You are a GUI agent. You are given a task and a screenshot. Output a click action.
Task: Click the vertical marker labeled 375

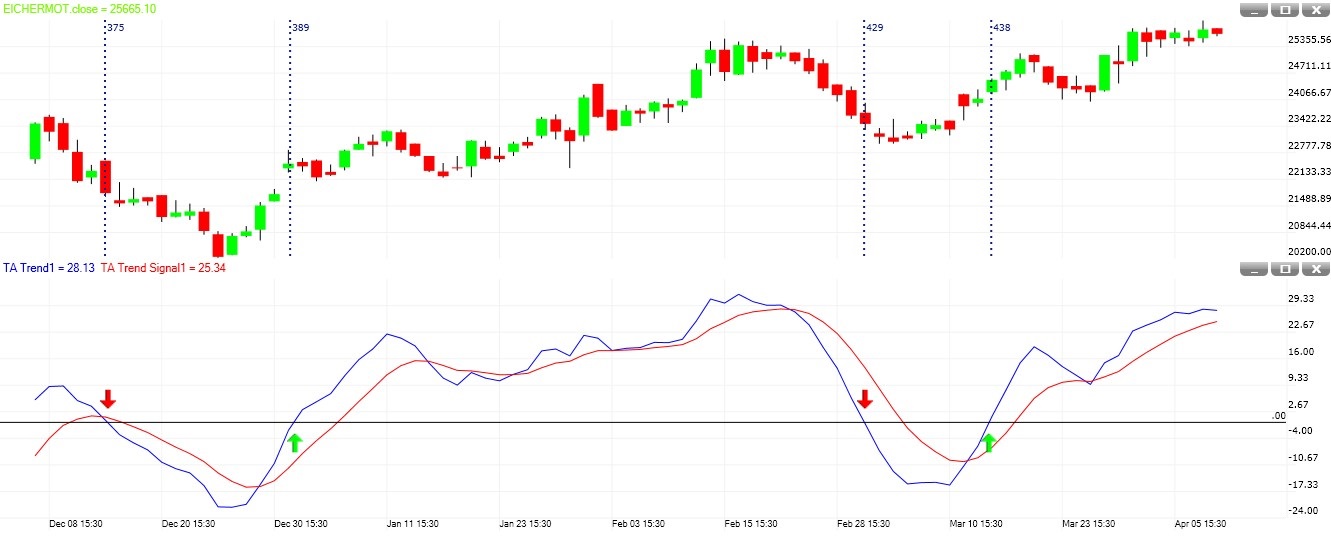pyautogui.click(x=105, y=140)
